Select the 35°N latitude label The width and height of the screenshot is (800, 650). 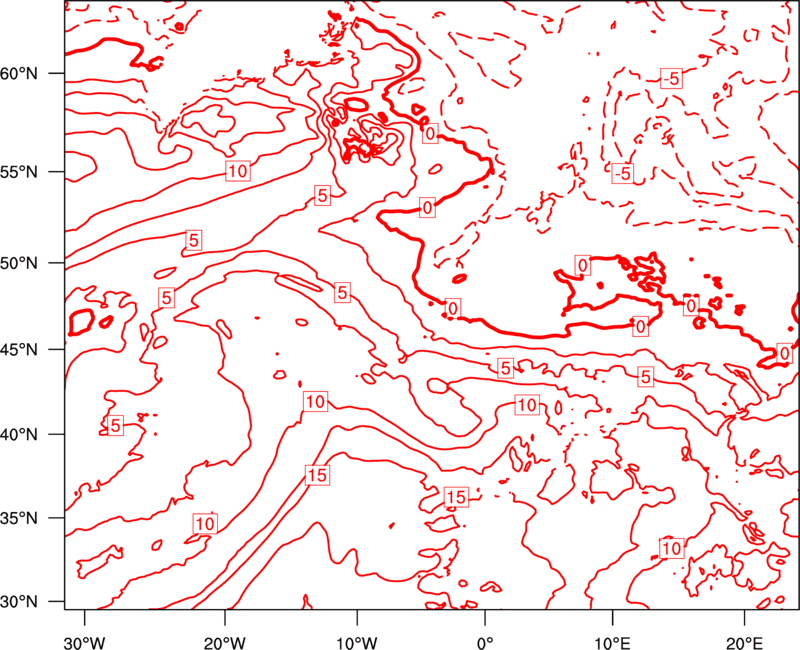click(x=19, y=518)
